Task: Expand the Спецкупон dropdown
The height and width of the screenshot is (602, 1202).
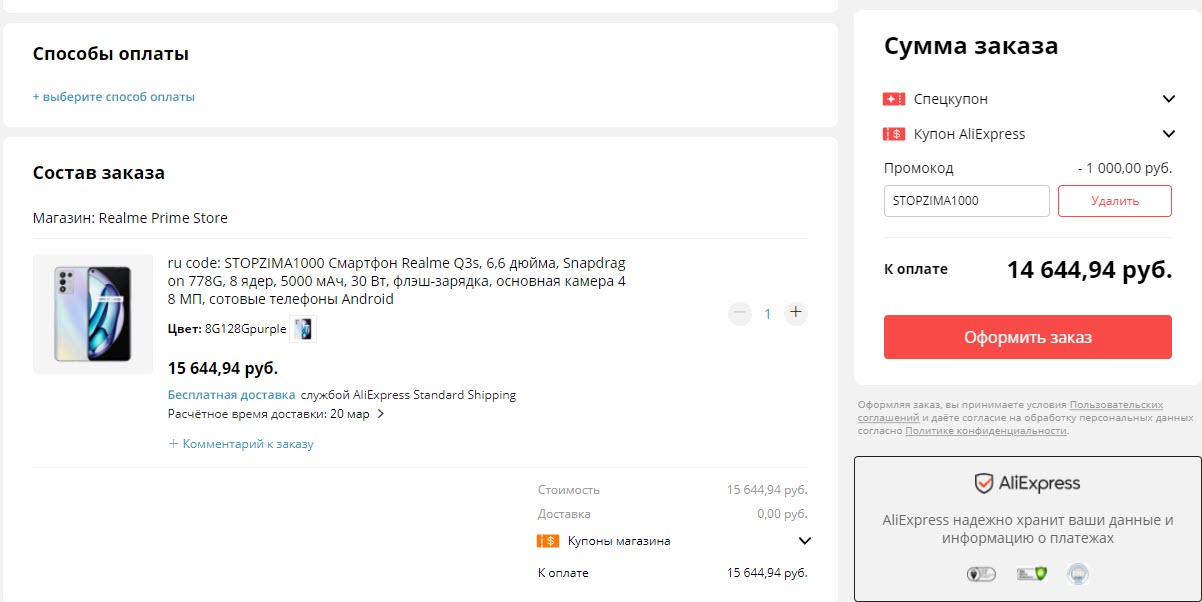Action: pos(1168,98)
